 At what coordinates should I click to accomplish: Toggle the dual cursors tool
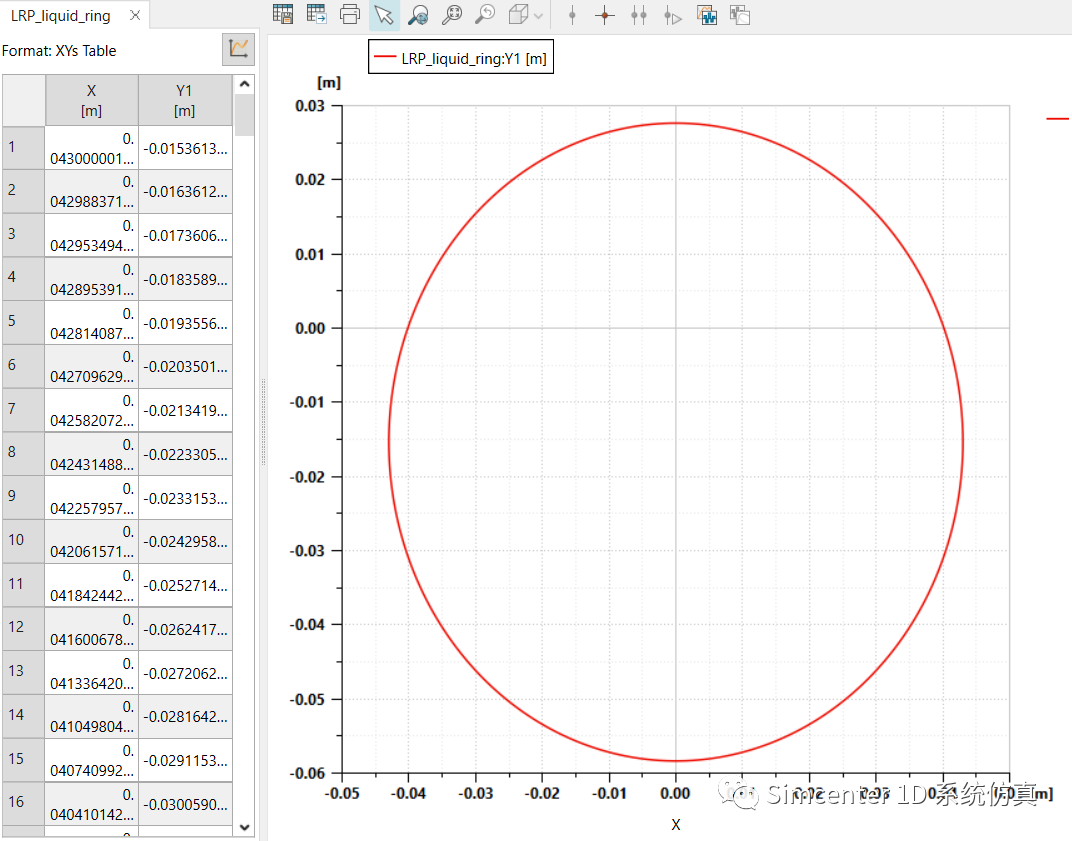pos(639,15)
